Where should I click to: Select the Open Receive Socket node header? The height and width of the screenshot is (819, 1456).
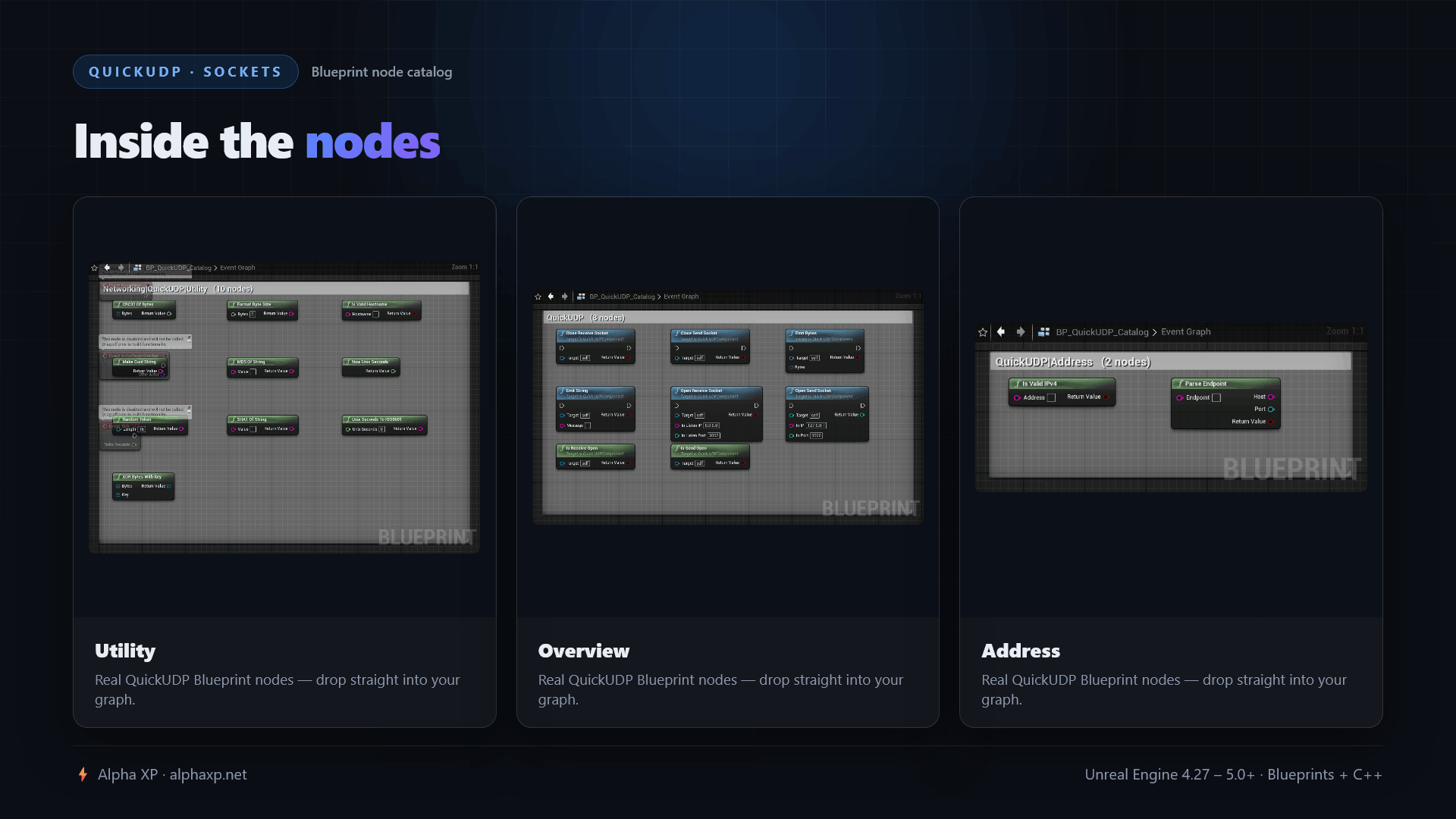point(717,393)
